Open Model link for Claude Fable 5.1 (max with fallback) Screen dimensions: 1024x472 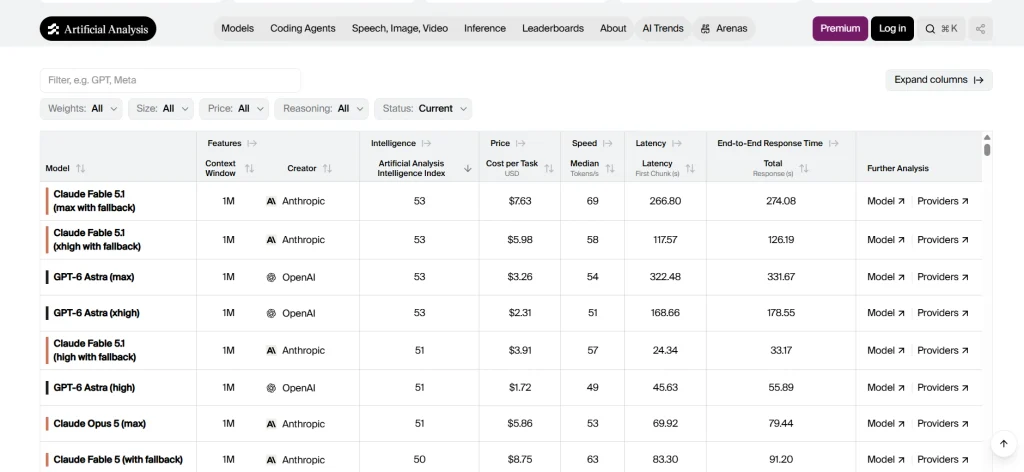pyautogui.click(x=886, y=201)
